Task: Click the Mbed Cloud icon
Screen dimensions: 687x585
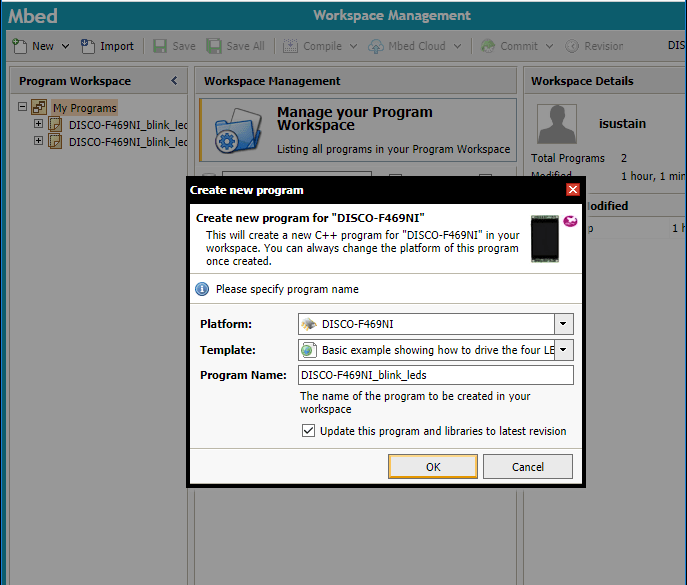Action: point(375,46)
